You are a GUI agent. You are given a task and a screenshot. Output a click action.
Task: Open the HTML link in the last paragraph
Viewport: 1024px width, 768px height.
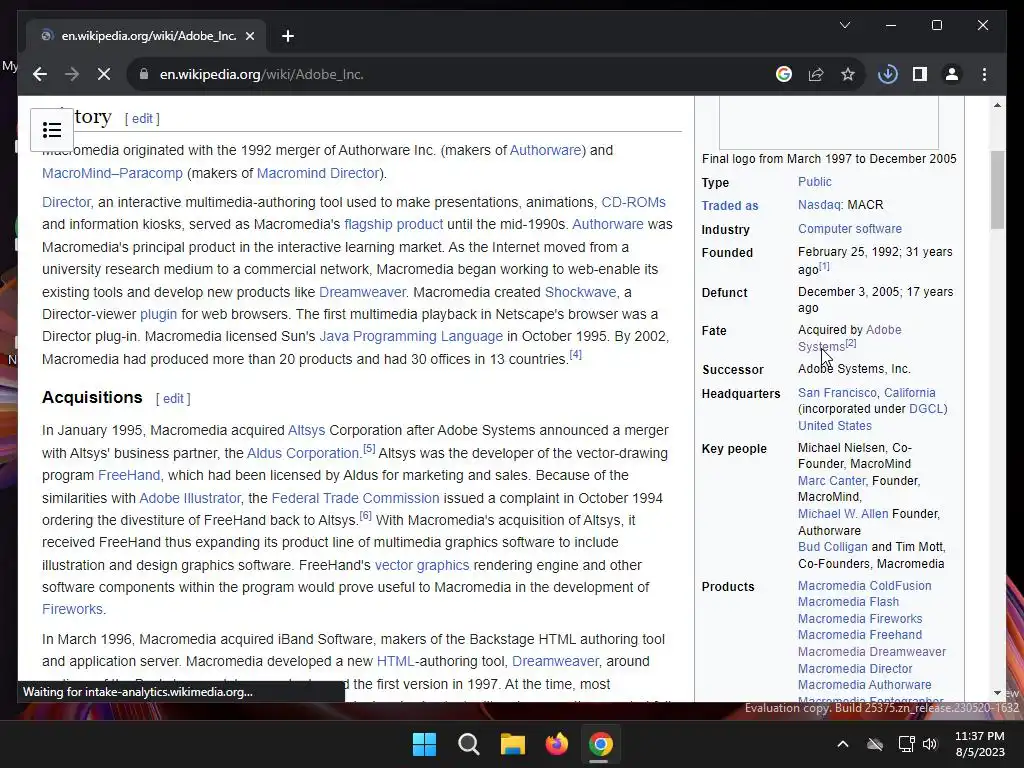click(395, 662)
